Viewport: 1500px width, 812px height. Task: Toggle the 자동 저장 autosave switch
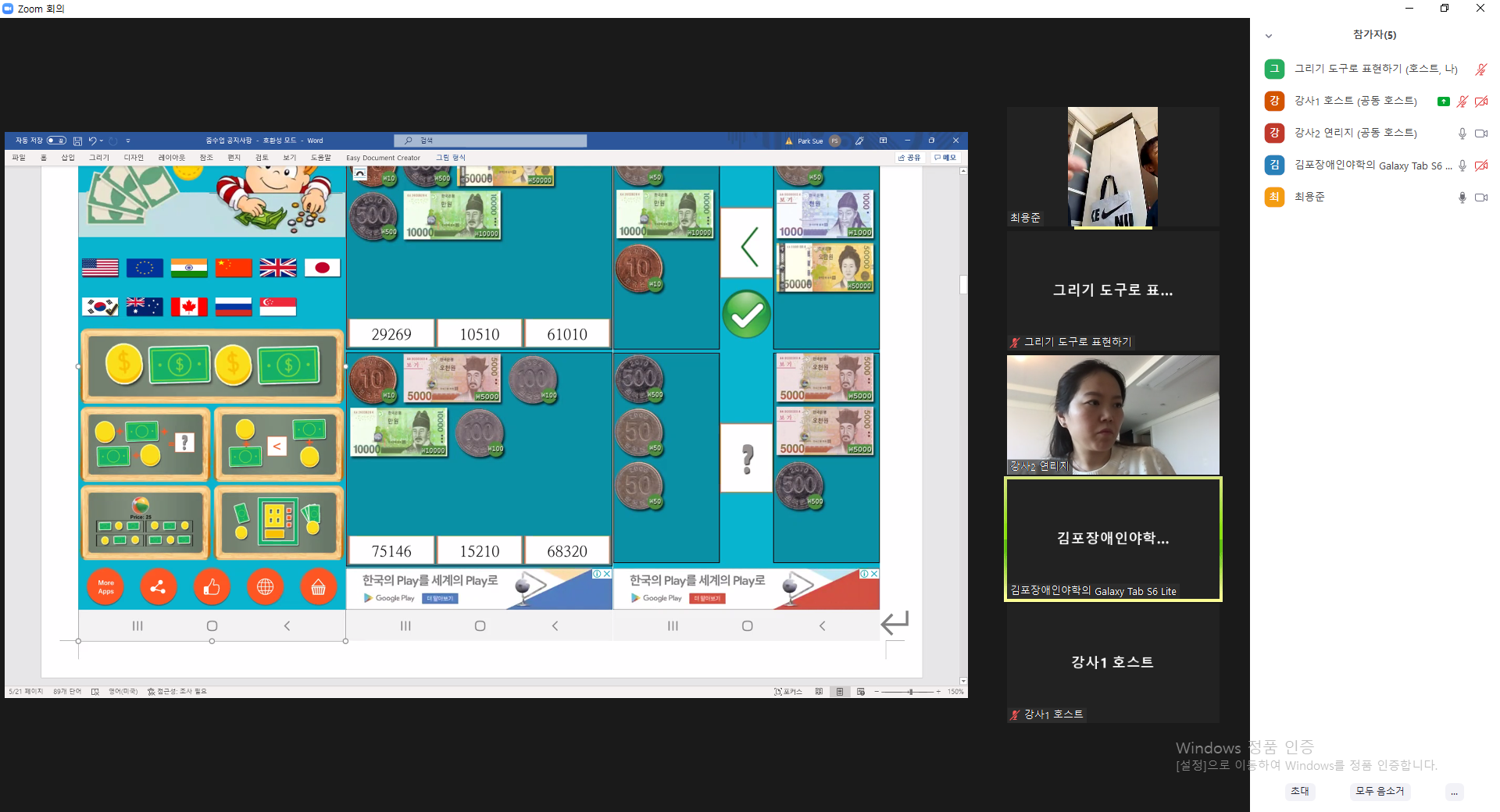(56, 141)
